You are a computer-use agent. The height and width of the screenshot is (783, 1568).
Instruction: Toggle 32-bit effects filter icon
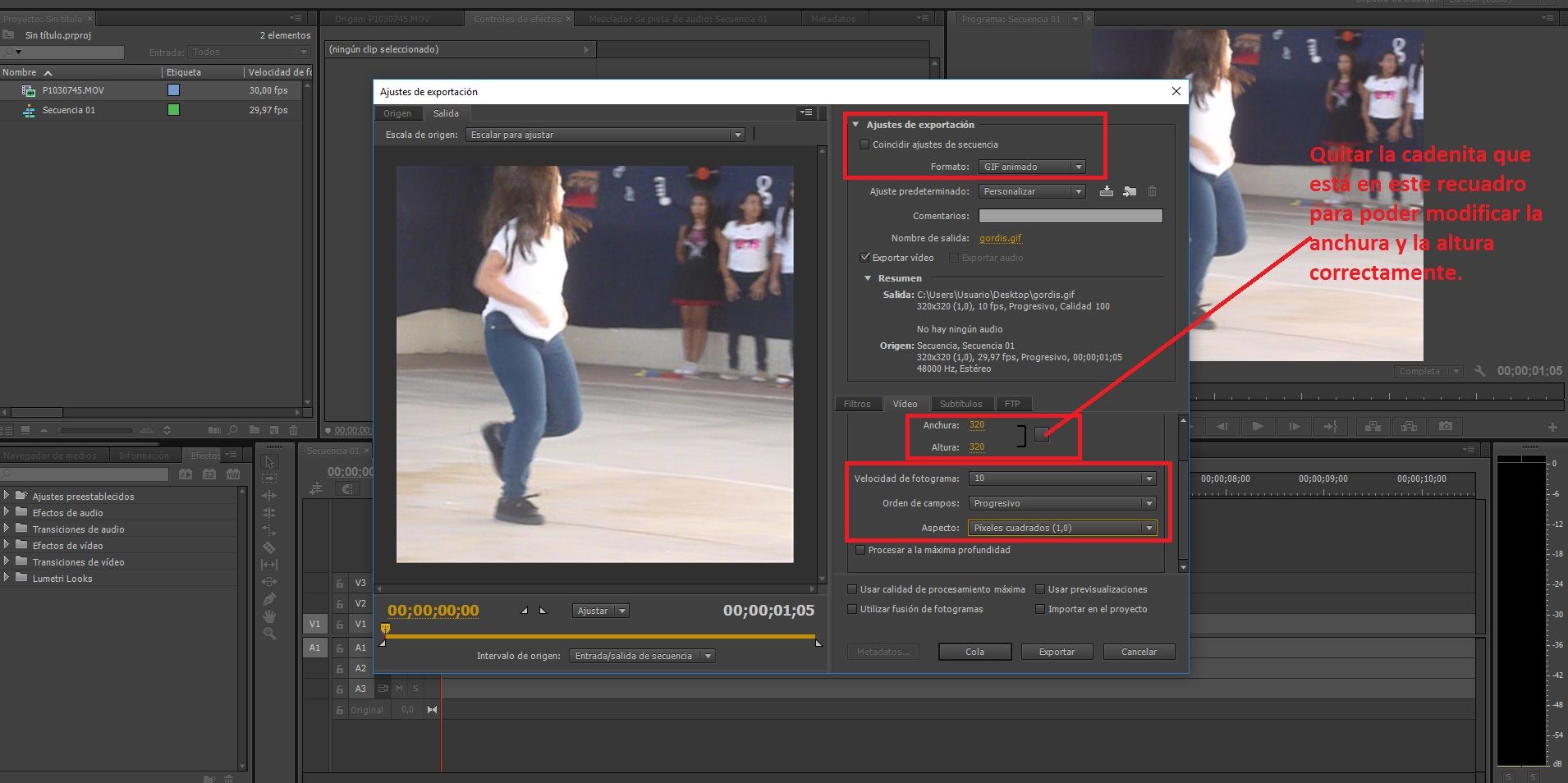tap(209, 474)
